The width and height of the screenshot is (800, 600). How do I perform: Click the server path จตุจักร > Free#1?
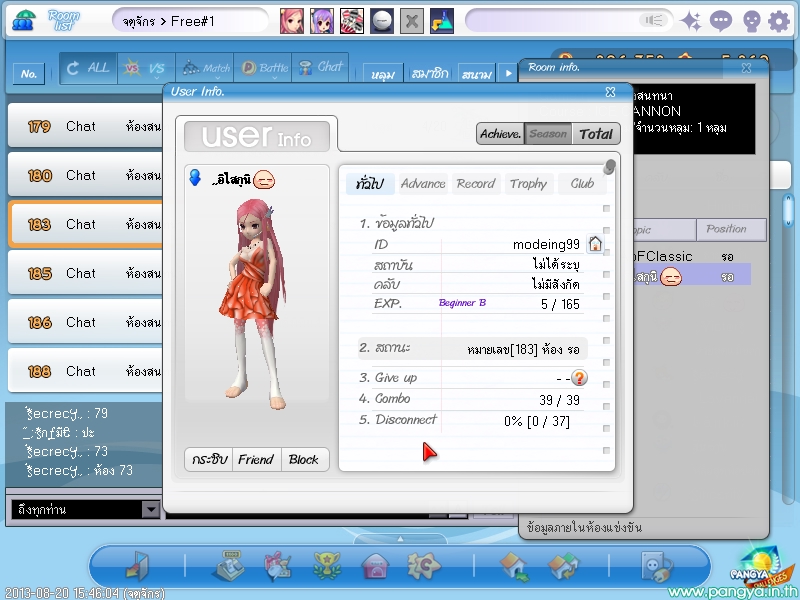coord(190,21)
